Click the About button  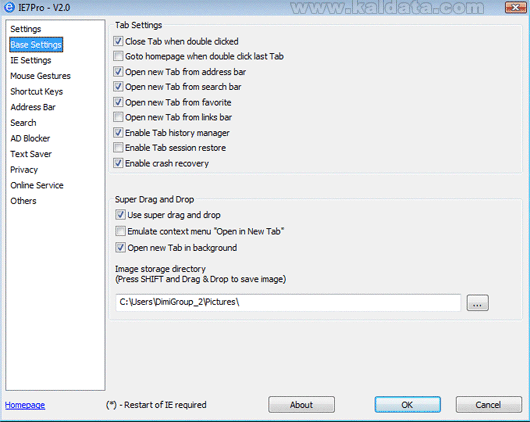(x=301, y=405)
